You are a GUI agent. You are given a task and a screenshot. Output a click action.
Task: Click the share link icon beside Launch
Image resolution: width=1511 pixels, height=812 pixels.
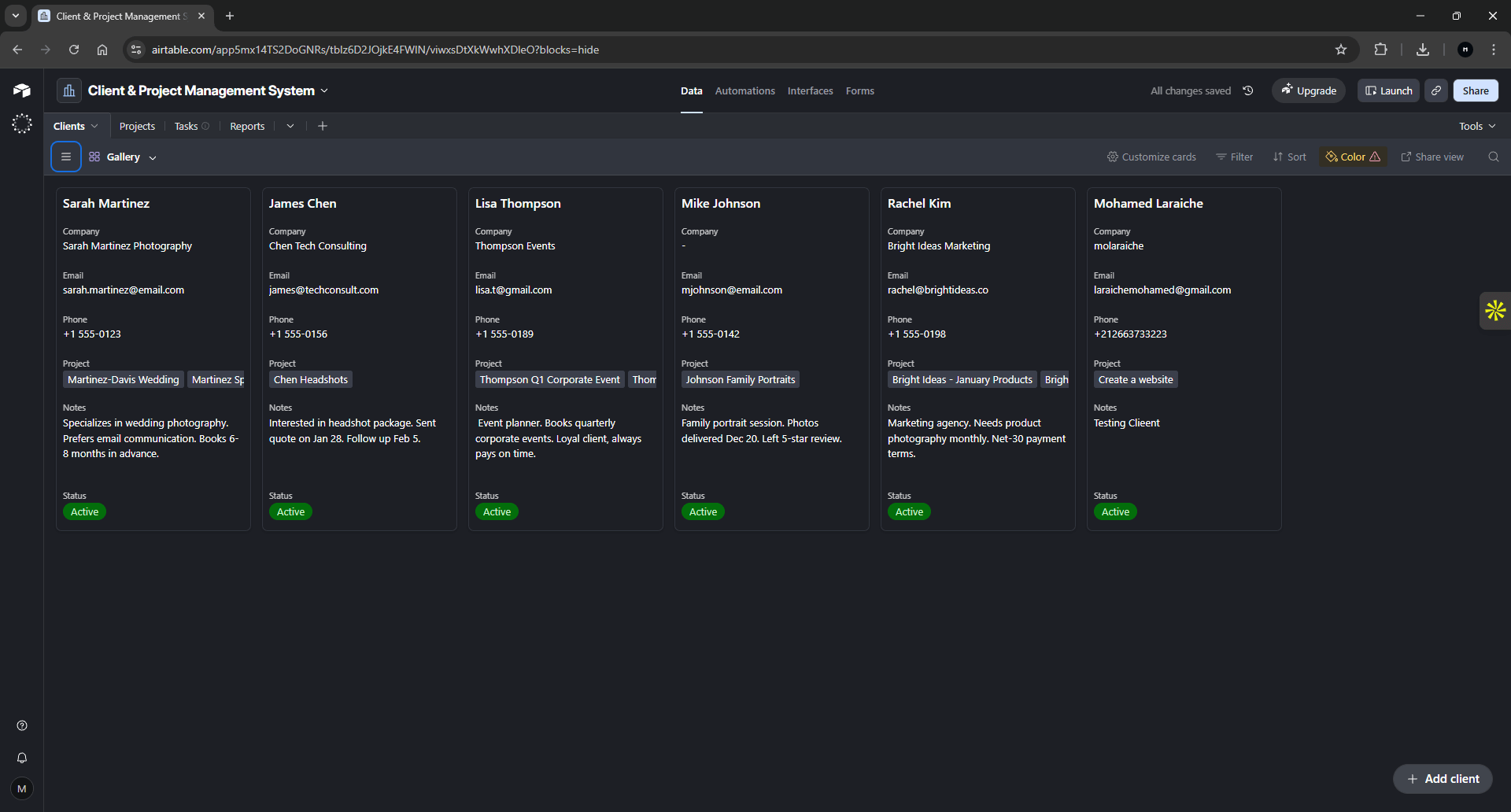tap(1435, 90)
